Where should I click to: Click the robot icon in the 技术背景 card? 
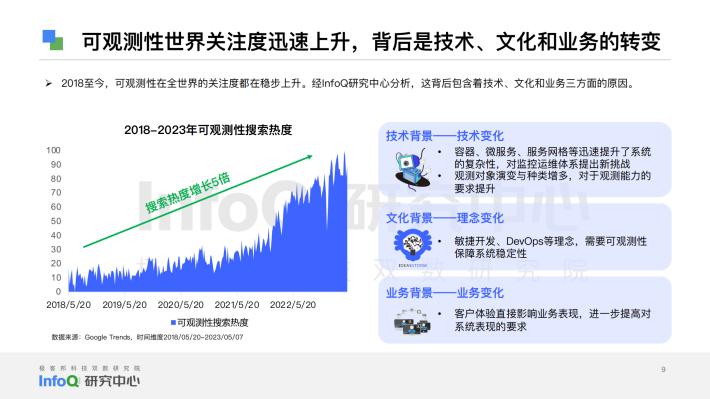point(412,169)
